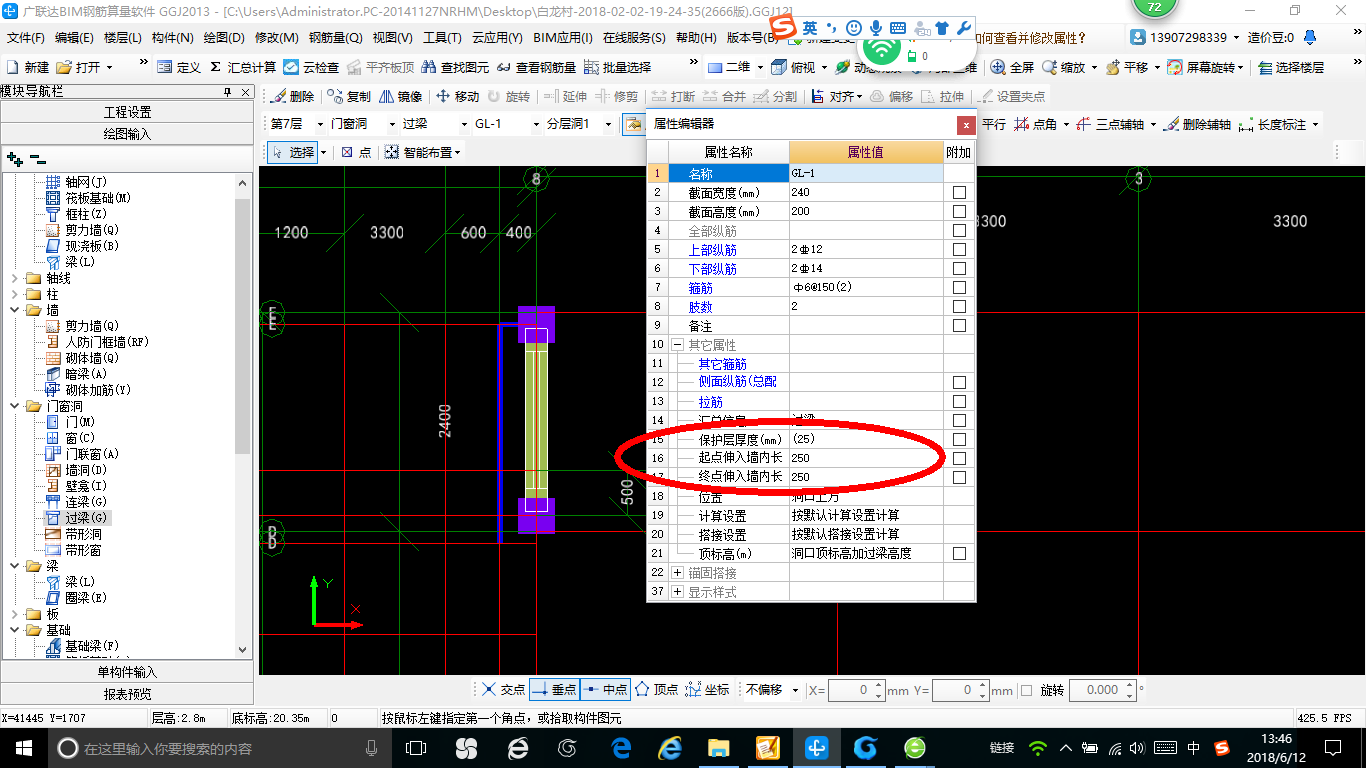The width and height of the screenshot is (1366, 768).
Task: Click the 删除辅轴 delete auxiliary axis tool
Action: click(1197, 124)
